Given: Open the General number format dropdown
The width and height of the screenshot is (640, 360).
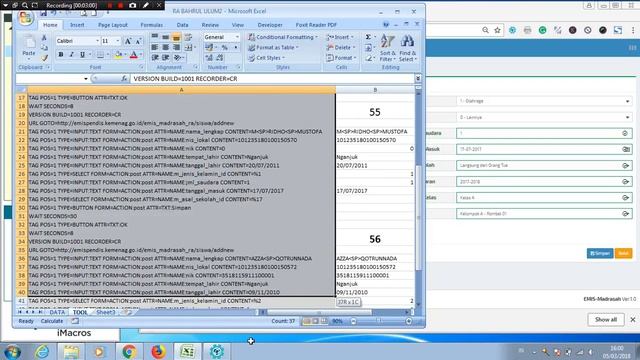Looking at the screenshot, I should click(x=237, y=37).
